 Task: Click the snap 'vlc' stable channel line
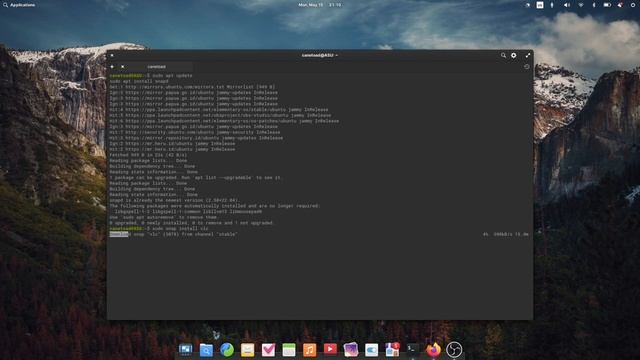coord(173,234)
